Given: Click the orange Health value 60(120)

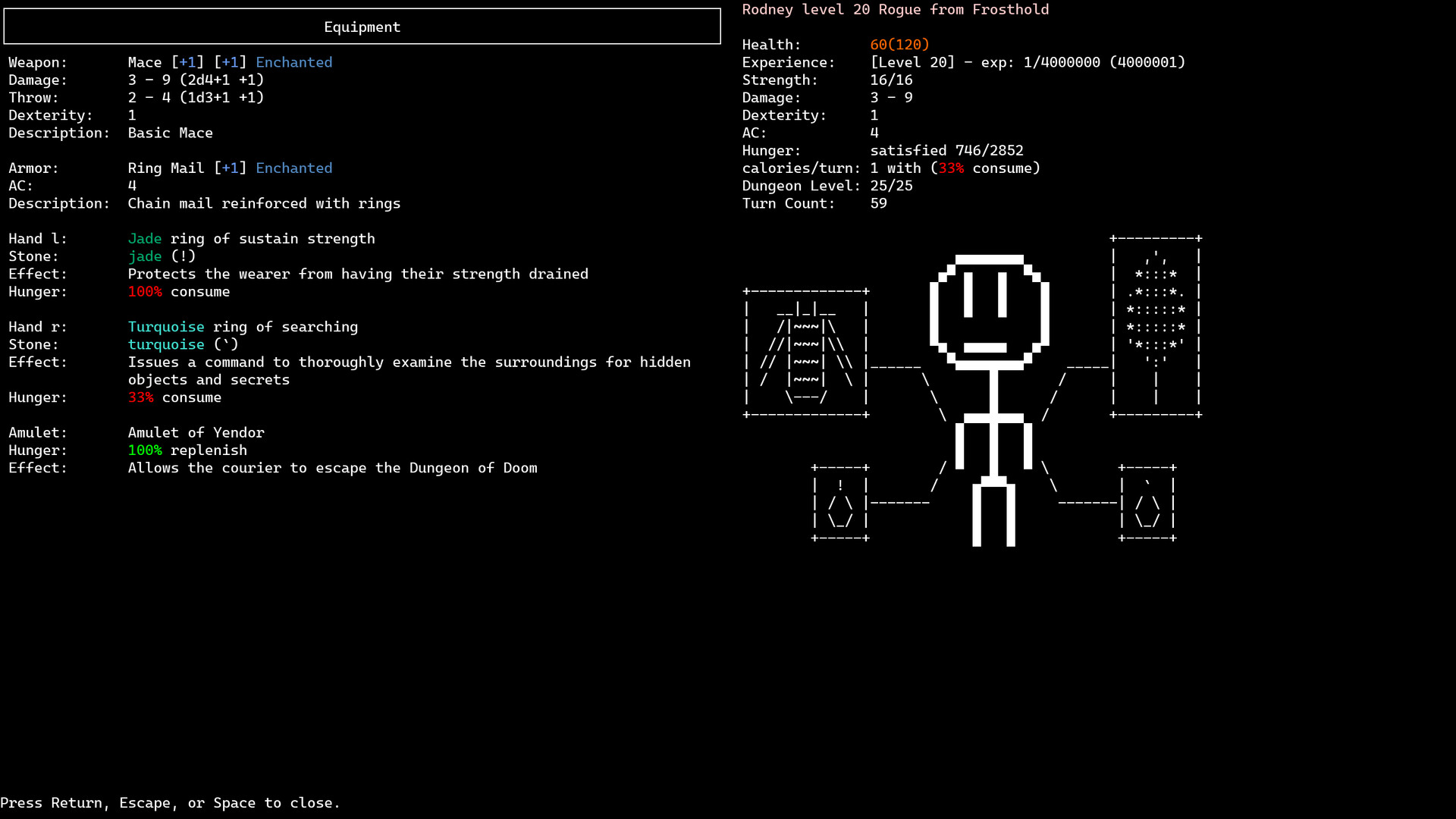Looking at the screenshot, I should click(x=899, y=45).
